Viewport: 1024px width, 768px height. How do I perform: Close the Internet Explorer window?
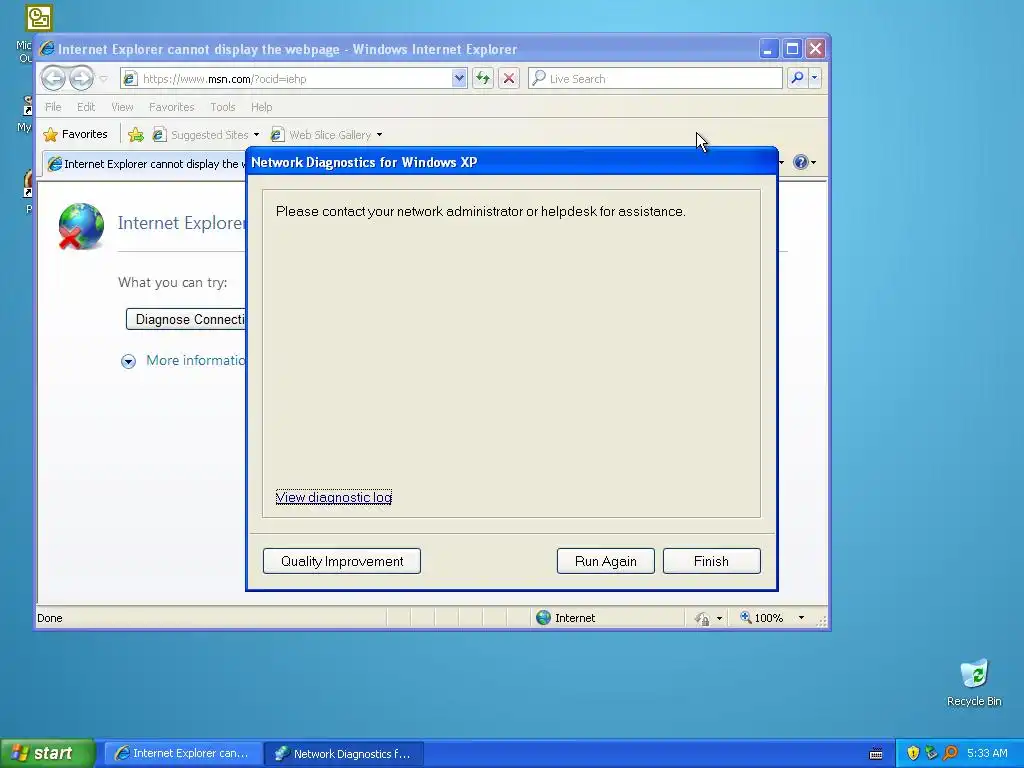pyautogui.click(x=815, y=49)
